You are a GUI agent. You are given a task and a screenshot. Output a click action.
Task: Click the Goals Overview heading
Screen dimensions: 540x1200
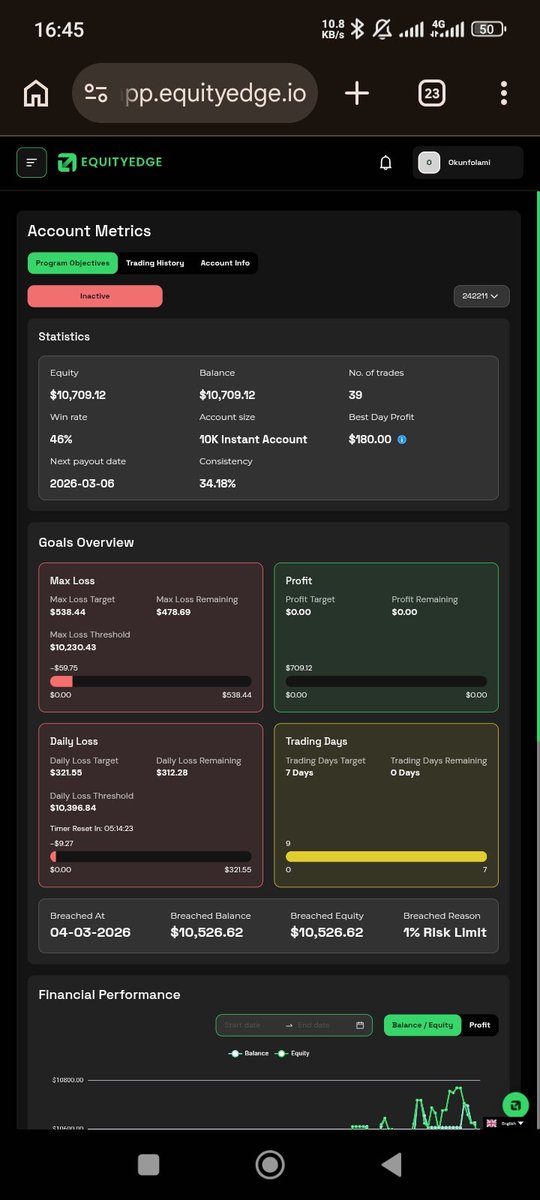[x=86, y=543]
